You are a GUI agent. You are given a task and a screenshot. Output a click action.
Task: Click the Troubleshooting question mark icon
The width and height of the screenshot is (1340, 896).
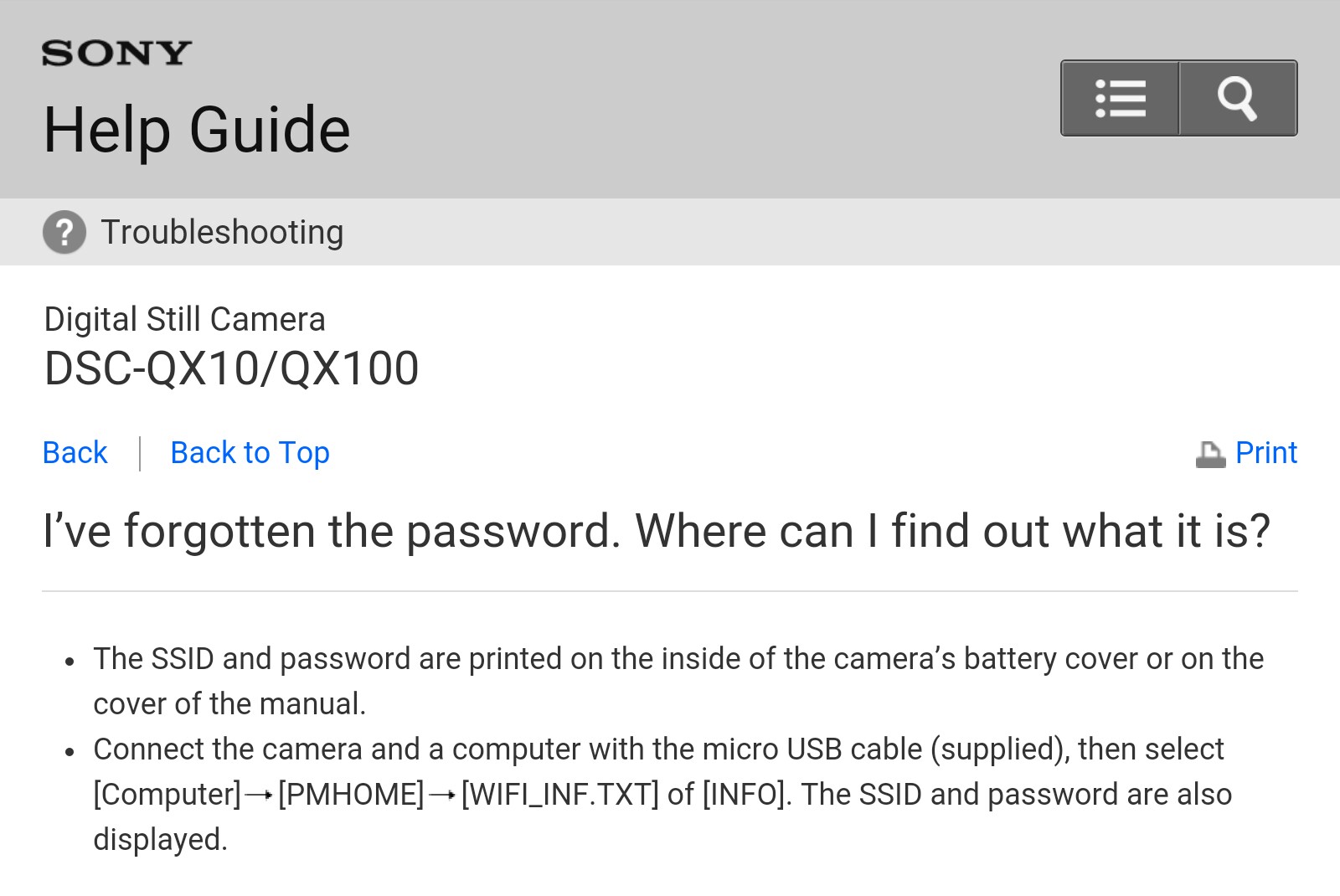64,232
